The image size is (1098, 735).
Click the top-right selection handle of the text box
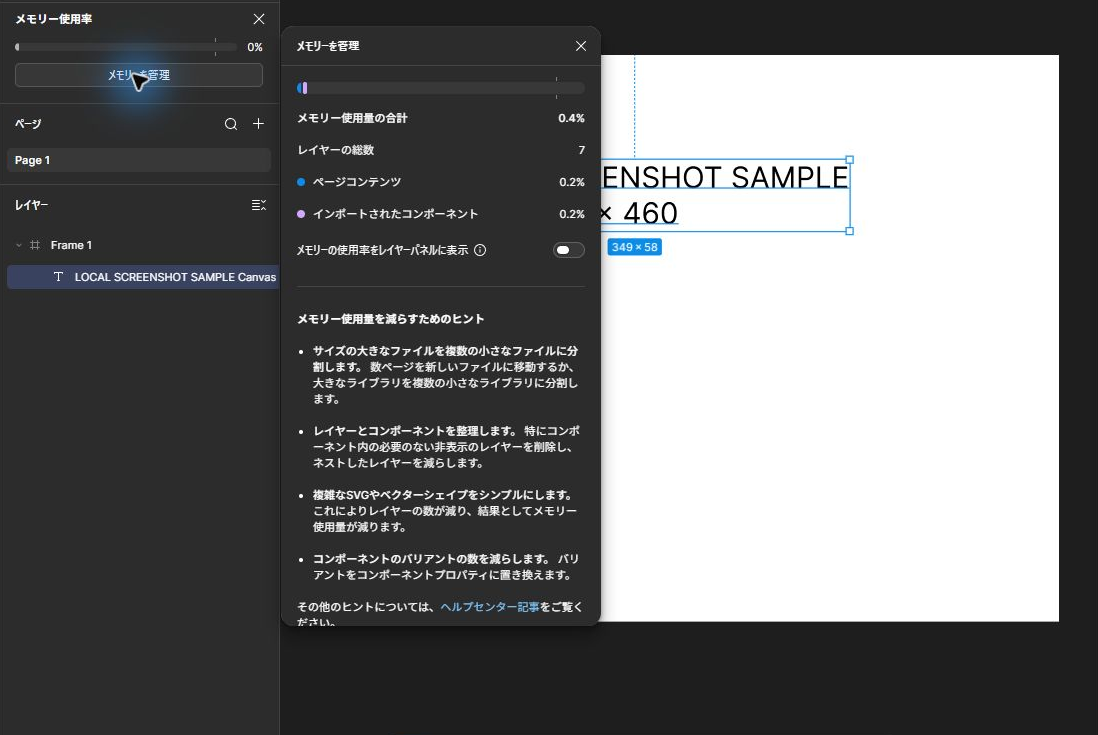[849, 160]
